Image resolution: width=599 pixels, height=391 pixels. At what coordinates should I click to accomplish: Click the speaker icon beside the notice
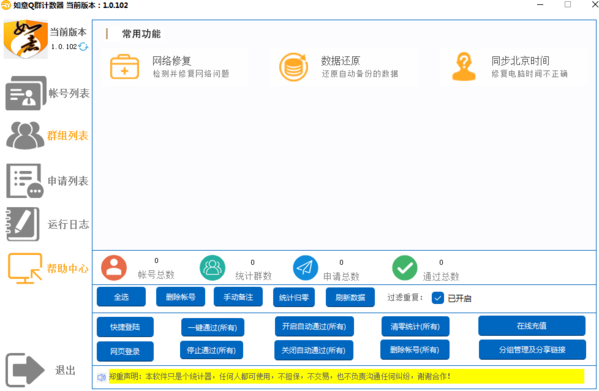click(x=101, y=377)
